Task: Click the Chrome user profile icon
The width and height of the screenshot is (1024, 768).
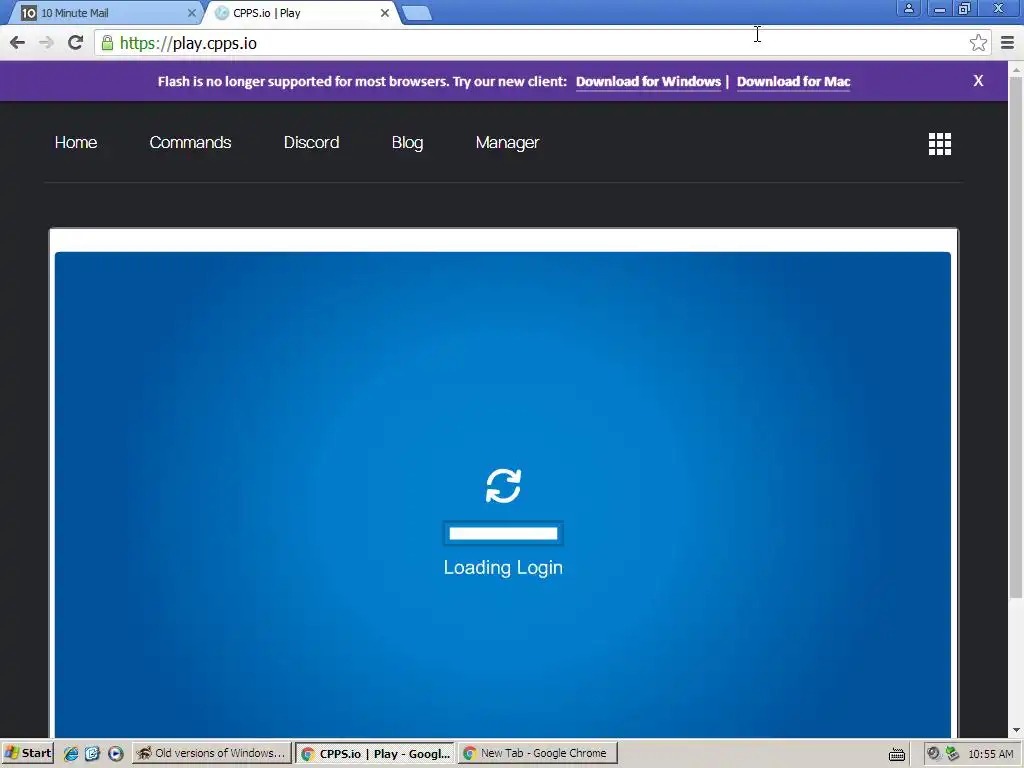Action: click(x=908, y=9)
